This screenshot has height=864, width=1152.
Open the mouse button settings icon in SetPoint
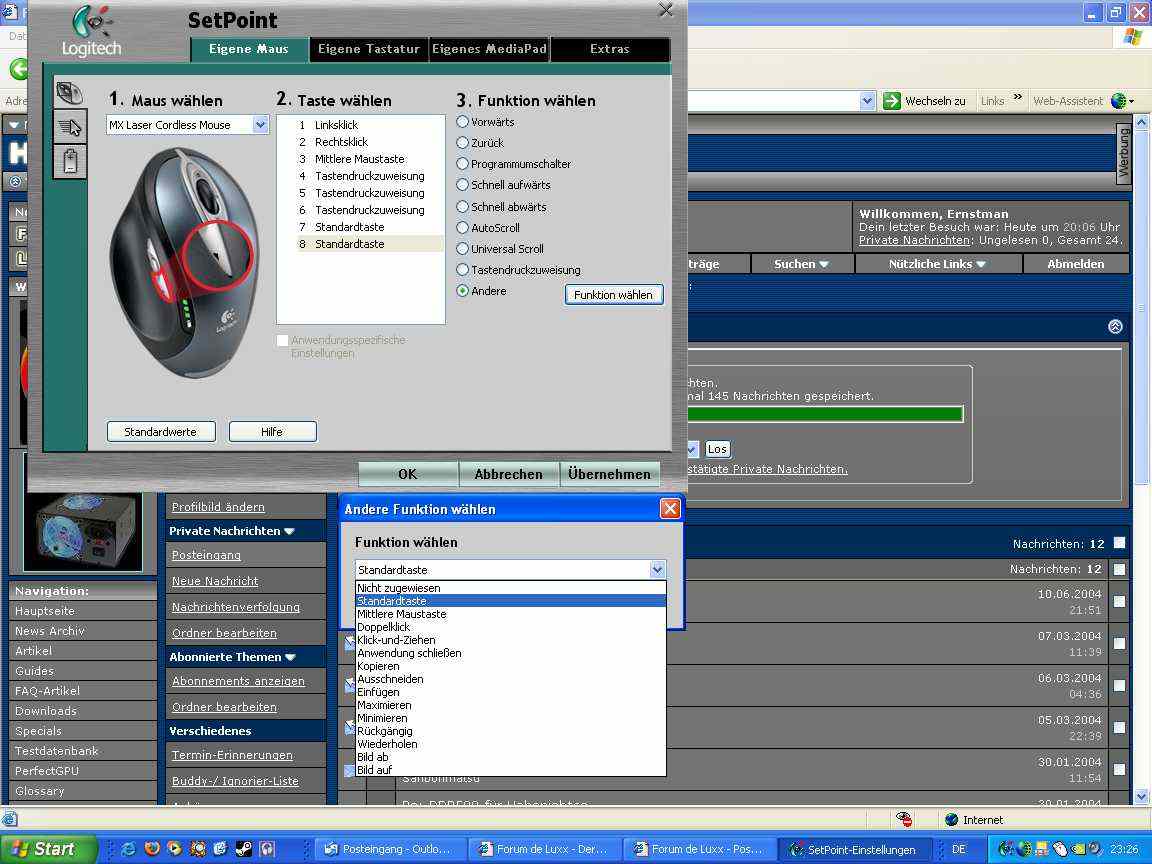pos(70,93)
